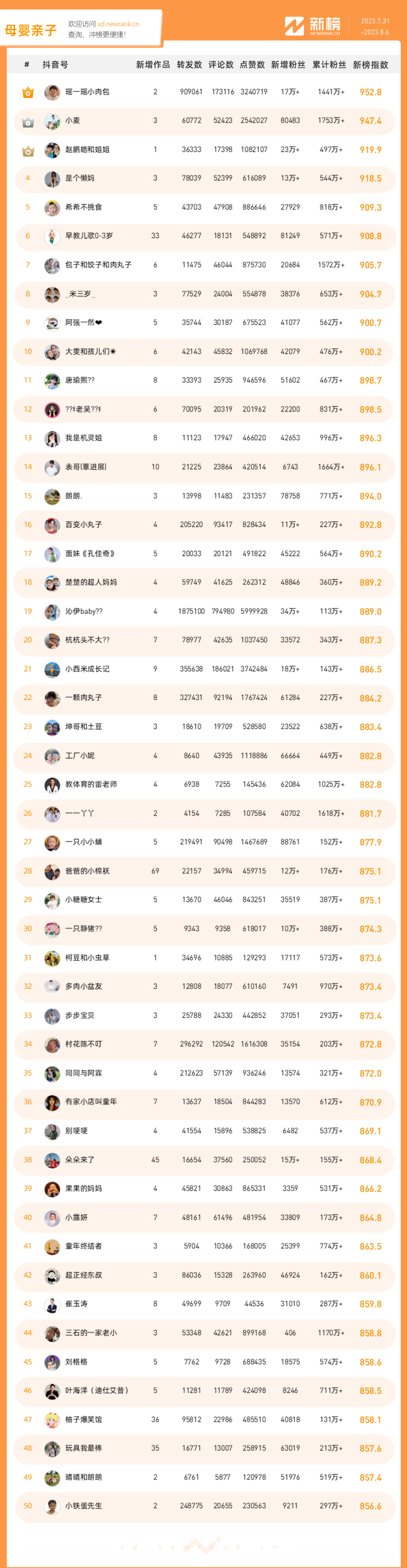Image resolution: width=407 pixels, height=1568 pixels.
Task: Click the silver crown second-place icon
Action: point(28,122)
